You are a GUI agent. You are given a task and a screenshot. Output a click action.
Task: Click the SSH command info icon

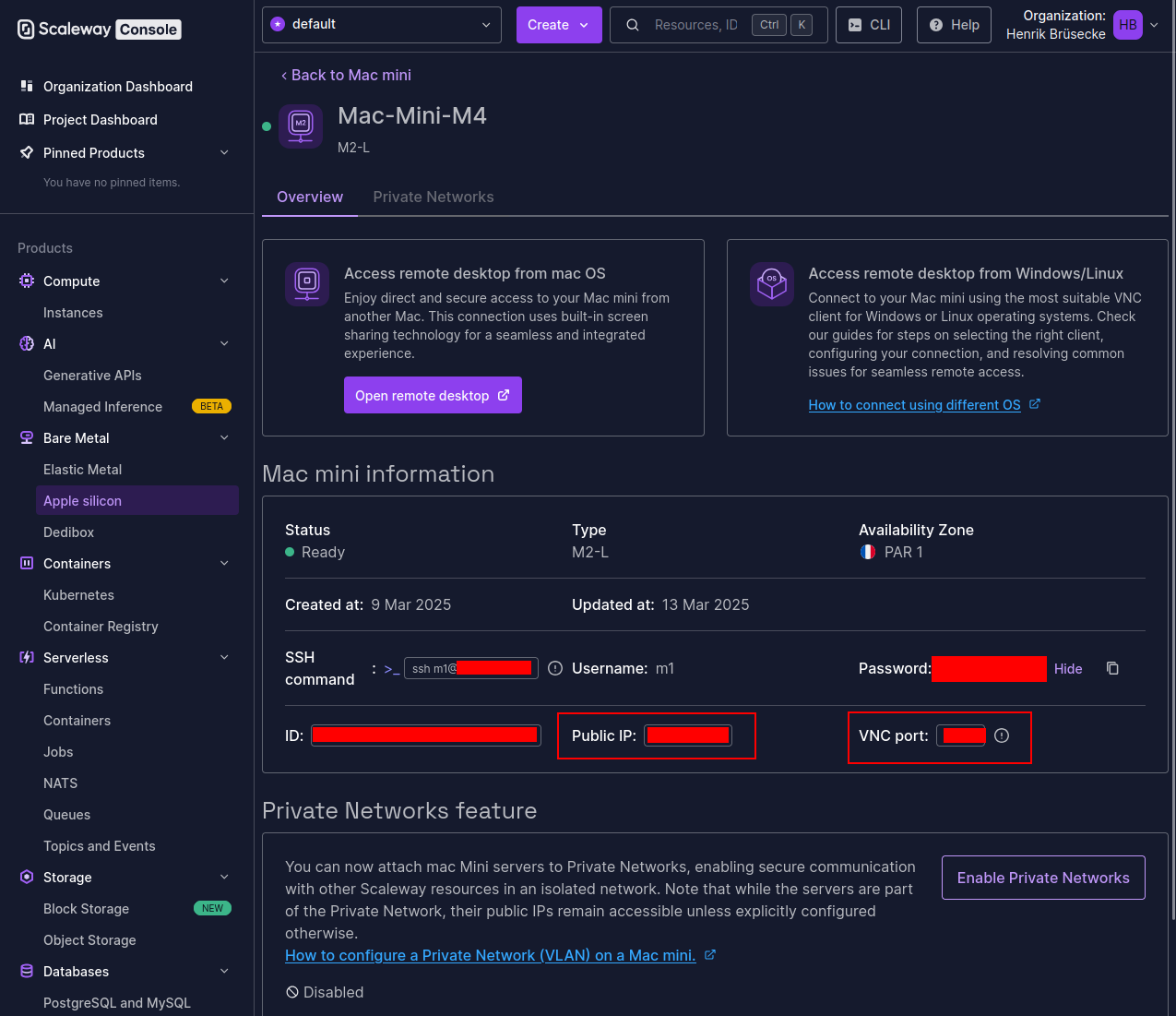pyautogui.click(x=555, y=668)
